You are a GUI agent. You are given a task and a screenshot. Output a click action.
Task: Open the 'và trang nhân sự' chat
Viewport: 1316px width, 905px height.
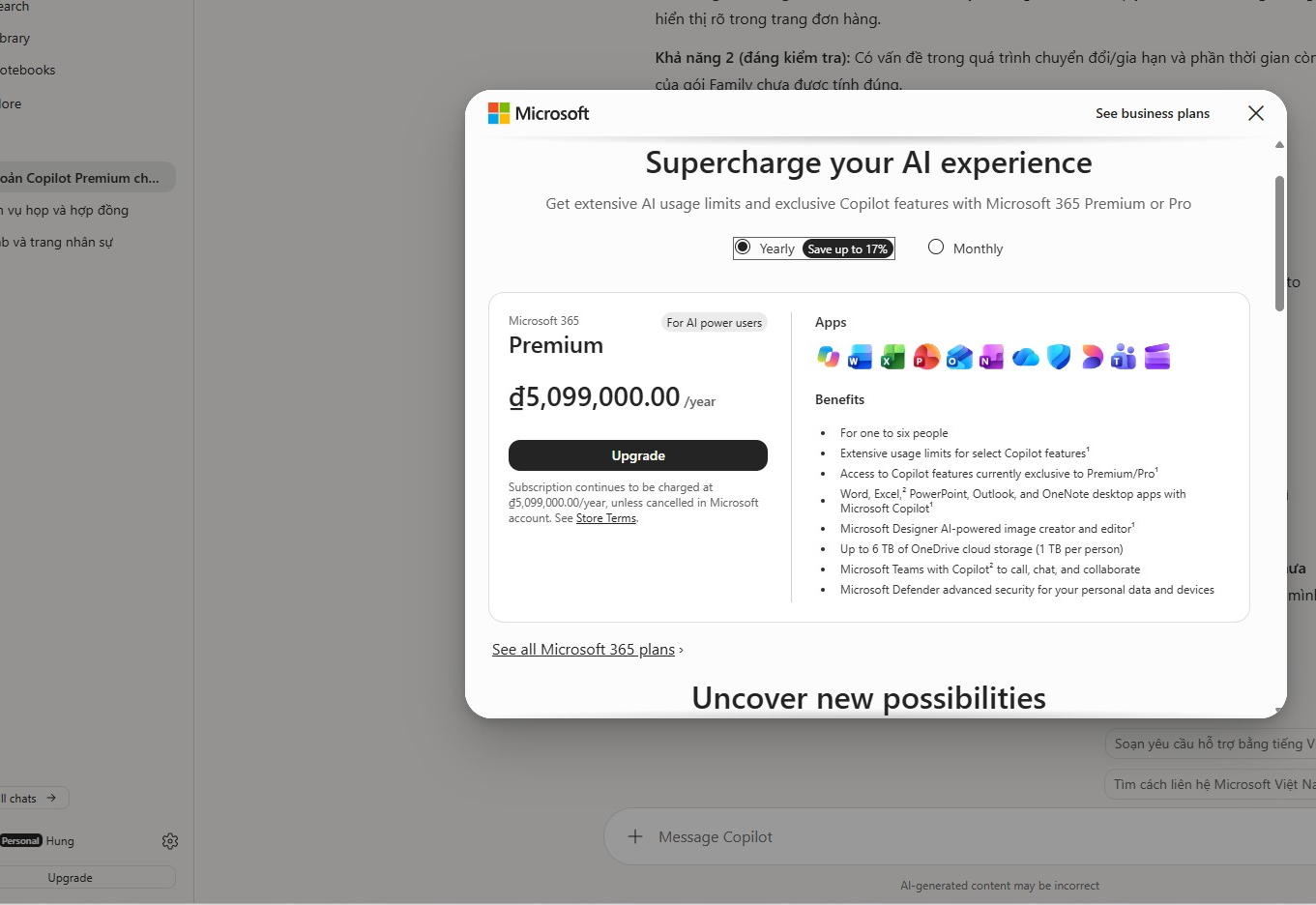click(x=57, y=242)
